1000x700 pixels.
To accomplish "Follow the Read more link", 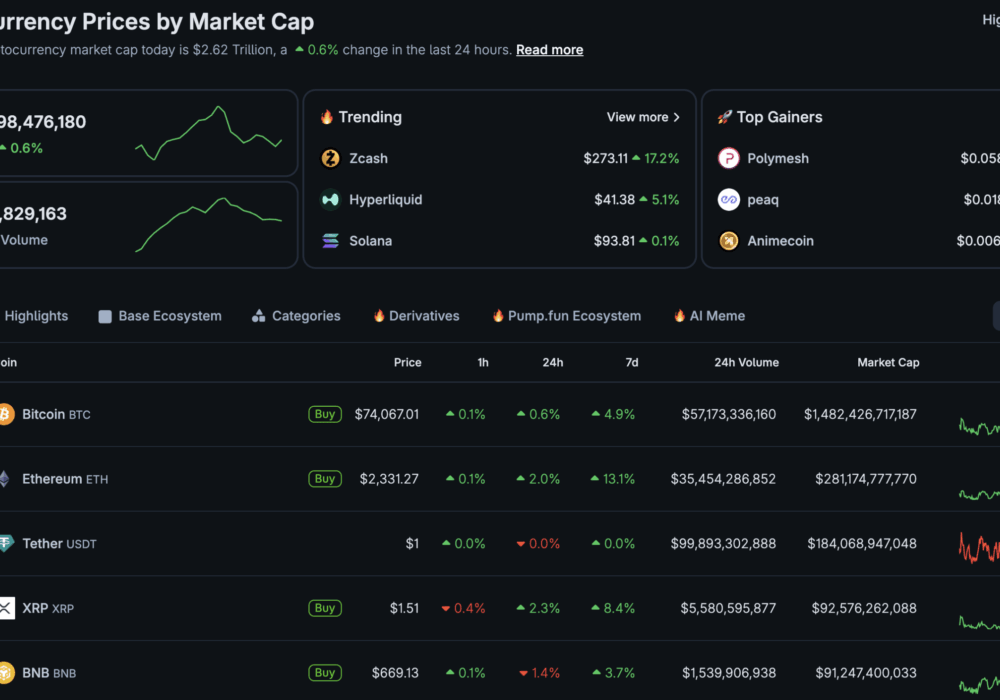I will click(x=549, y=50).
